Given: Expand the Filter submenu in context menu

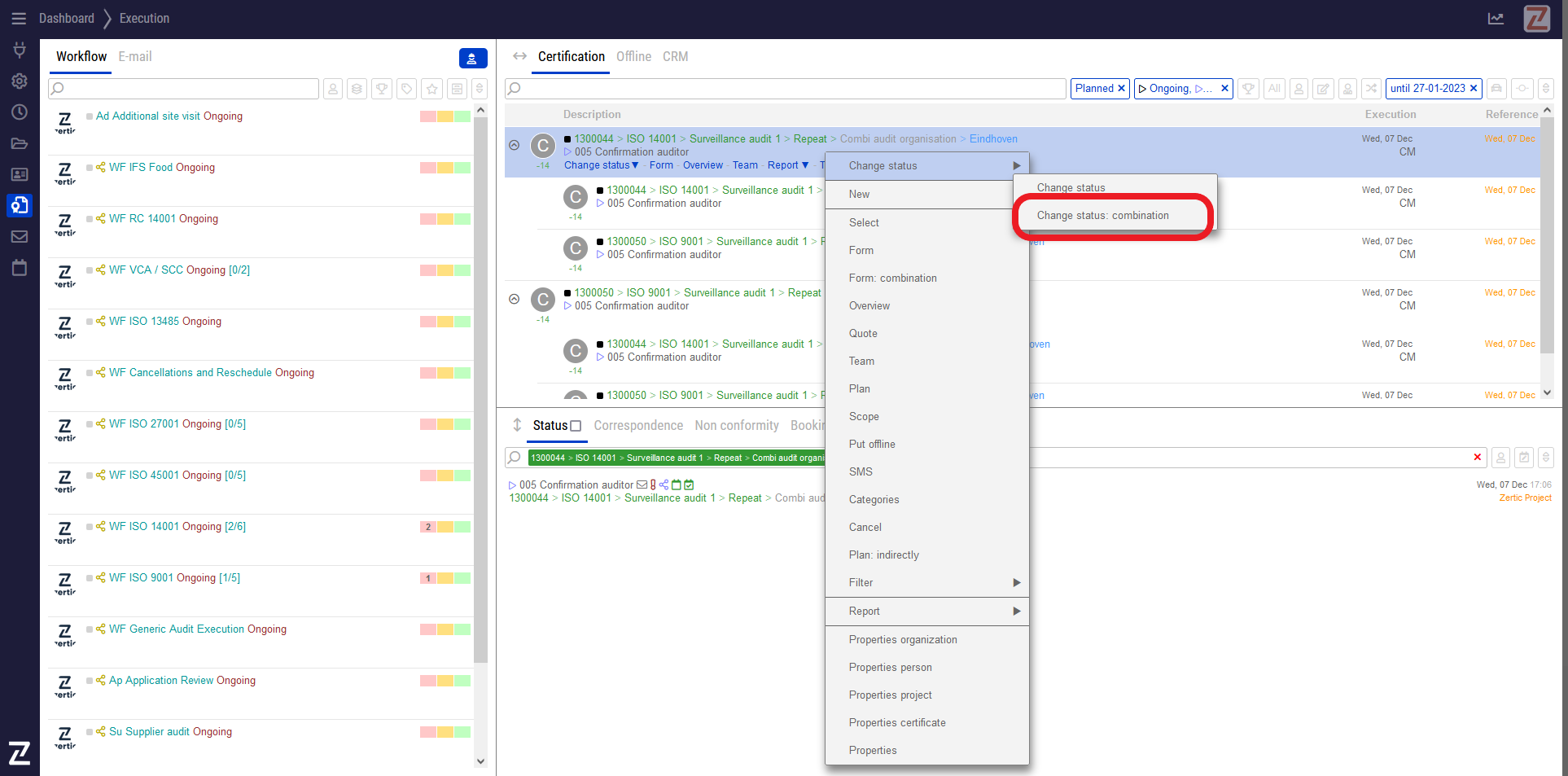Looking at the screenshot, I should click(x=926, y=583).
